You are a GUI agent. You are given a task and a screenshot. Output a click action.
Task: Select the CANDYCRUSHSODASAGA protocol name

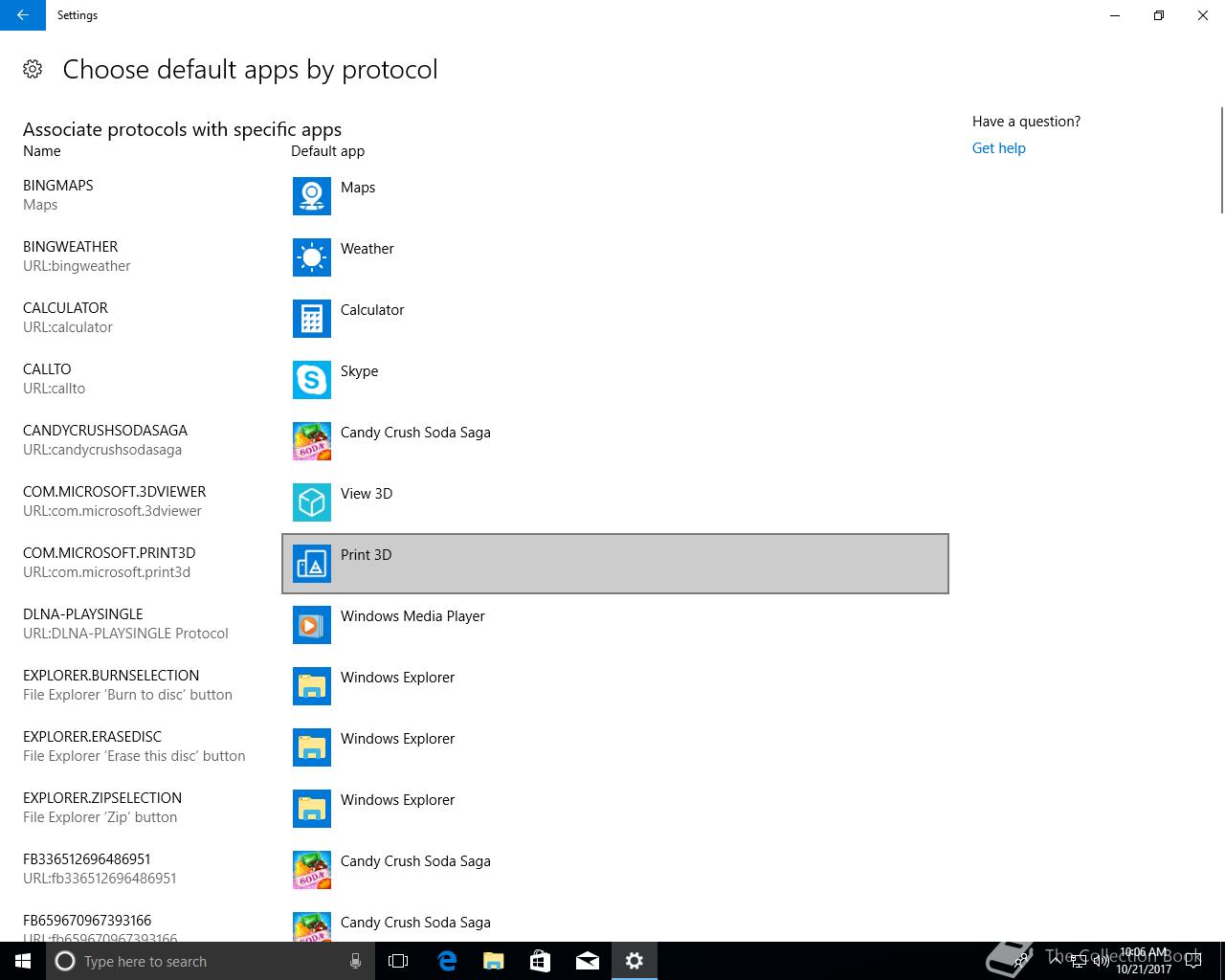[x=105, y=431]
